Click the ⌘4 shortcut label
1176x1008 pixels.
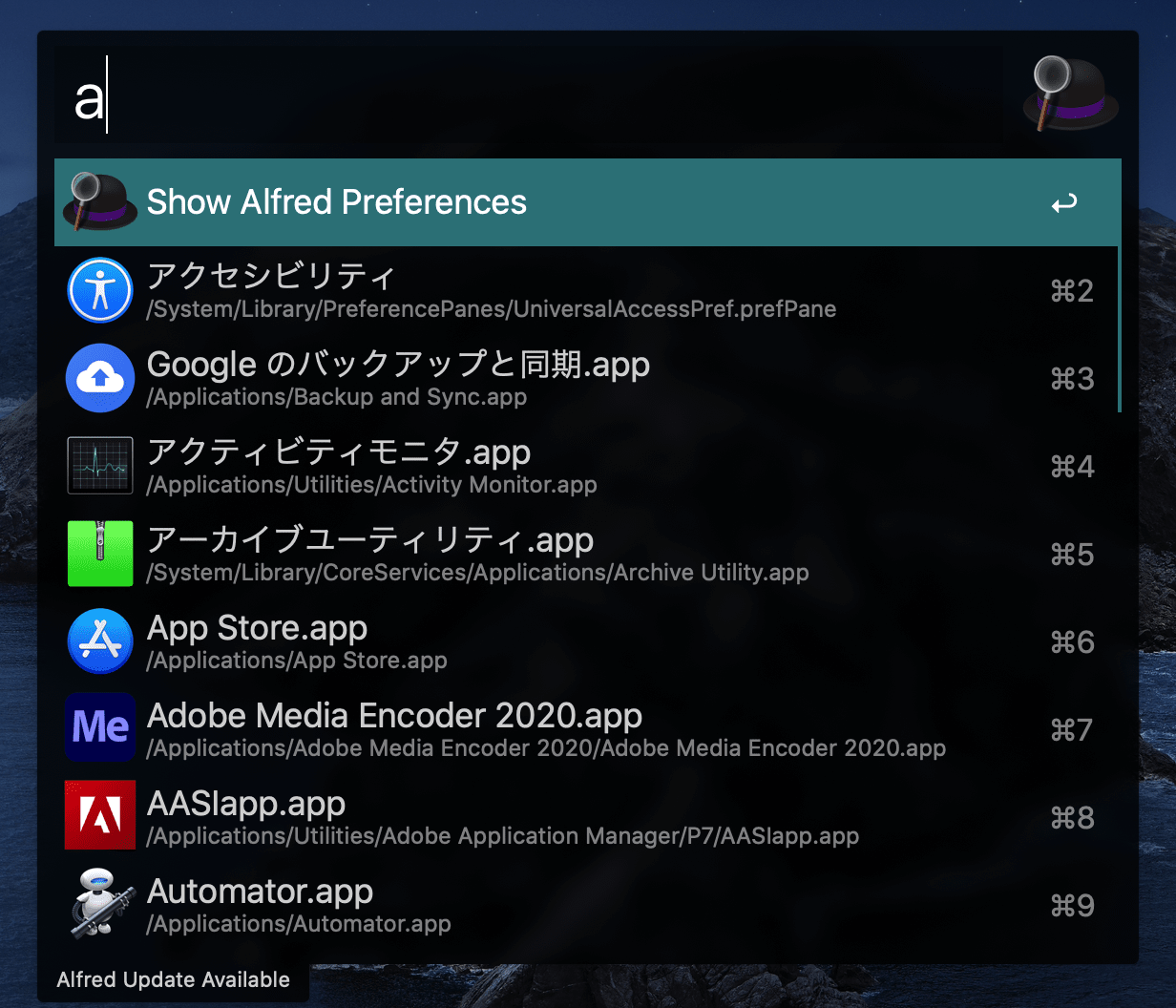coord(1072,467)
